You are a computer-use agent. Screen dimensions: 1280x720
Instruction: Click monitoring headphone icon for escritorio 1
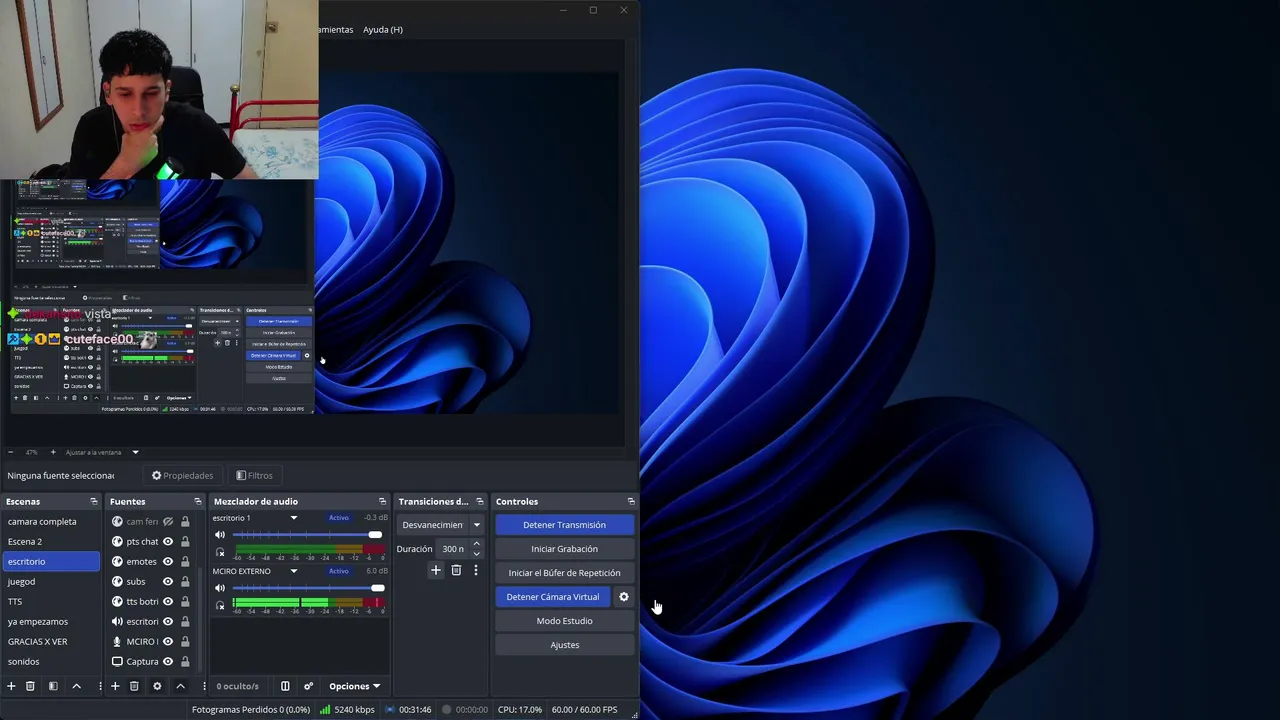pyautogui.click(x=220, y=552)
